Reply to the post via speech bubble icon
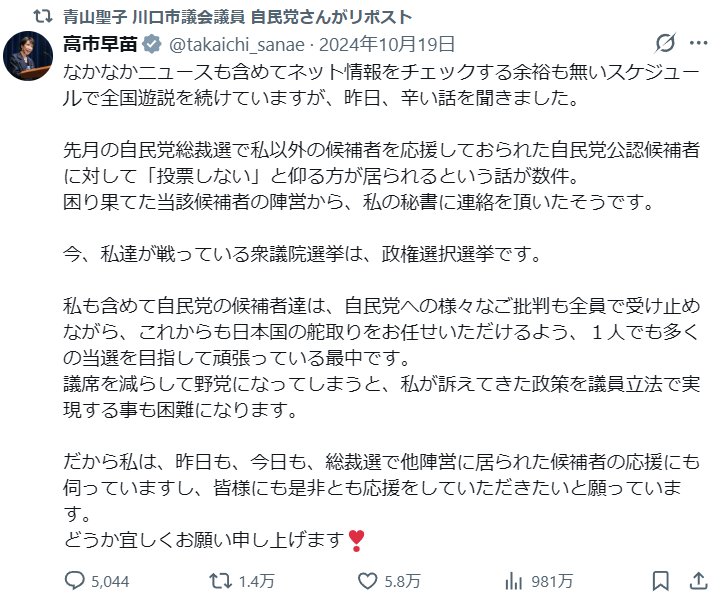 click(76, 580)
